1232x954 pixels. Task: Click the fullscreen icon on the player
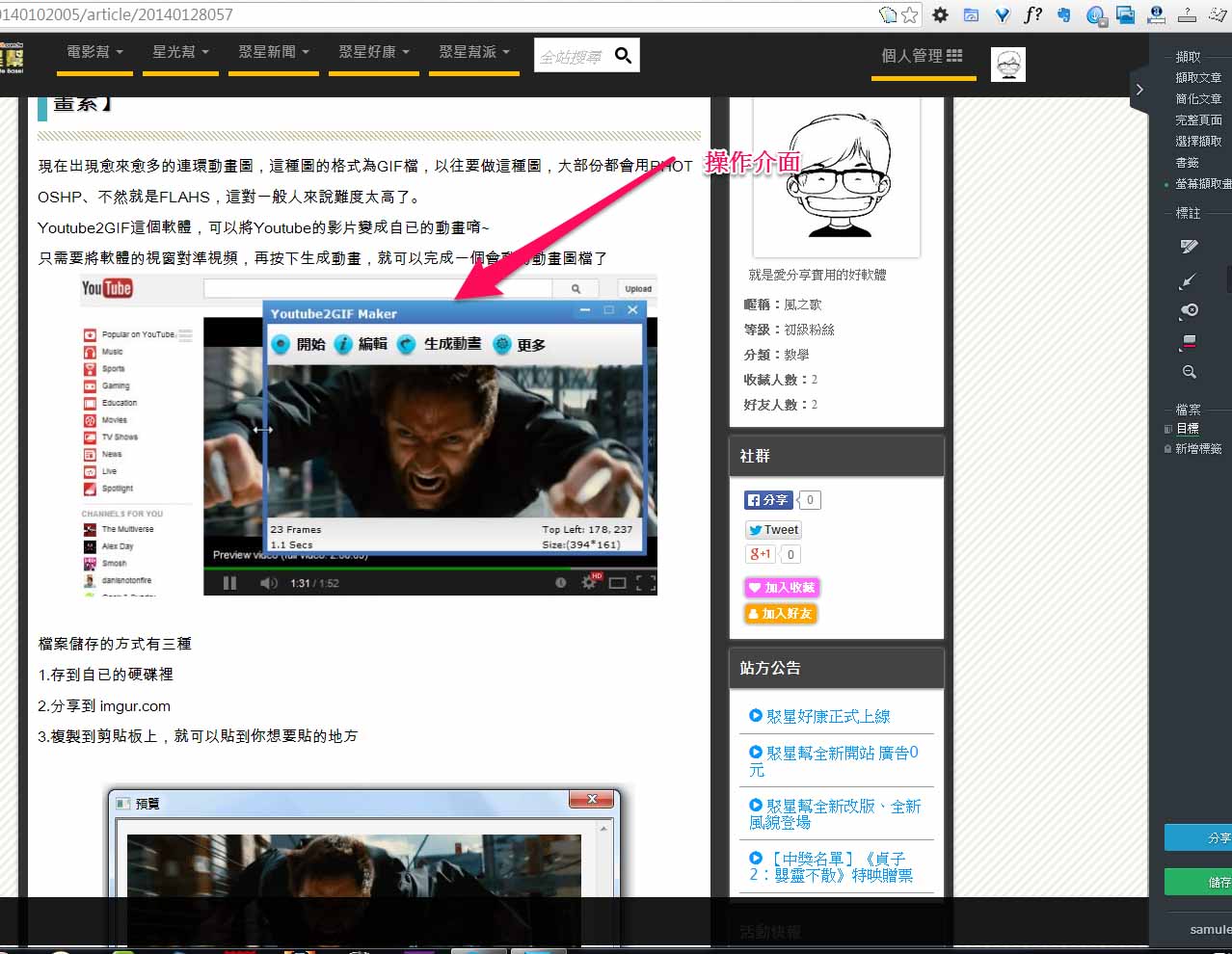(x=646, y=583)
